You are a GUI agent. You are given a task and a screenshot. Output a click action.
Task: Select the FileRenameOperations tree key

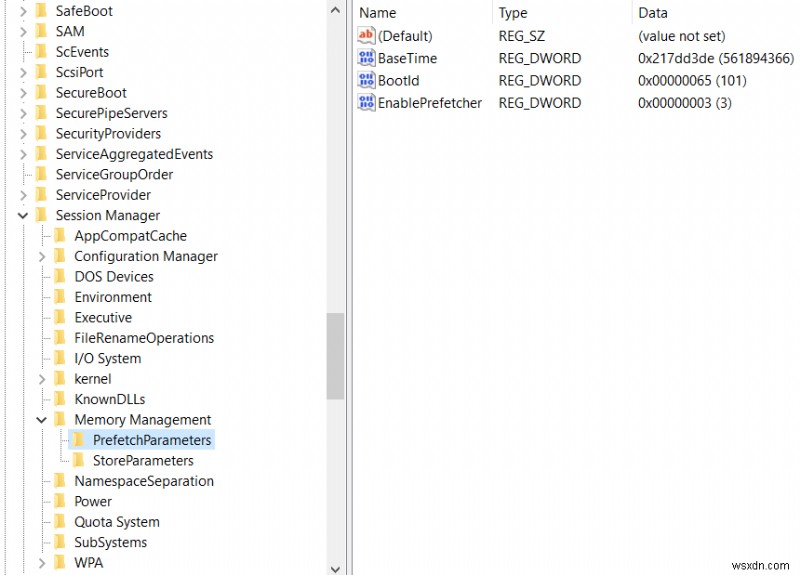point(144,338)
